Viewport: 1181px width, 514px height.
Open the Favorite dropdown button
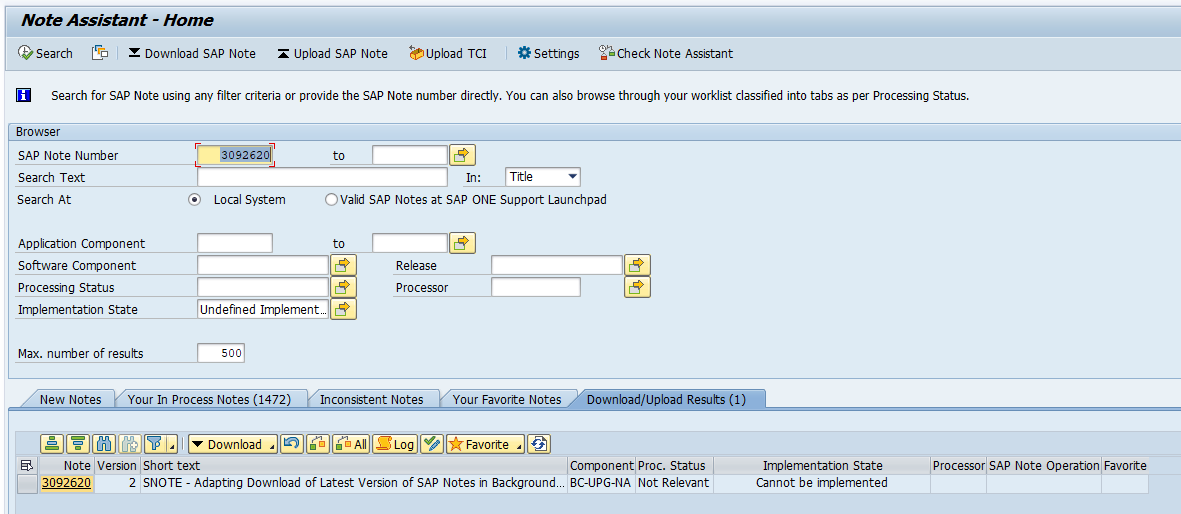click(x=486, y=444)
